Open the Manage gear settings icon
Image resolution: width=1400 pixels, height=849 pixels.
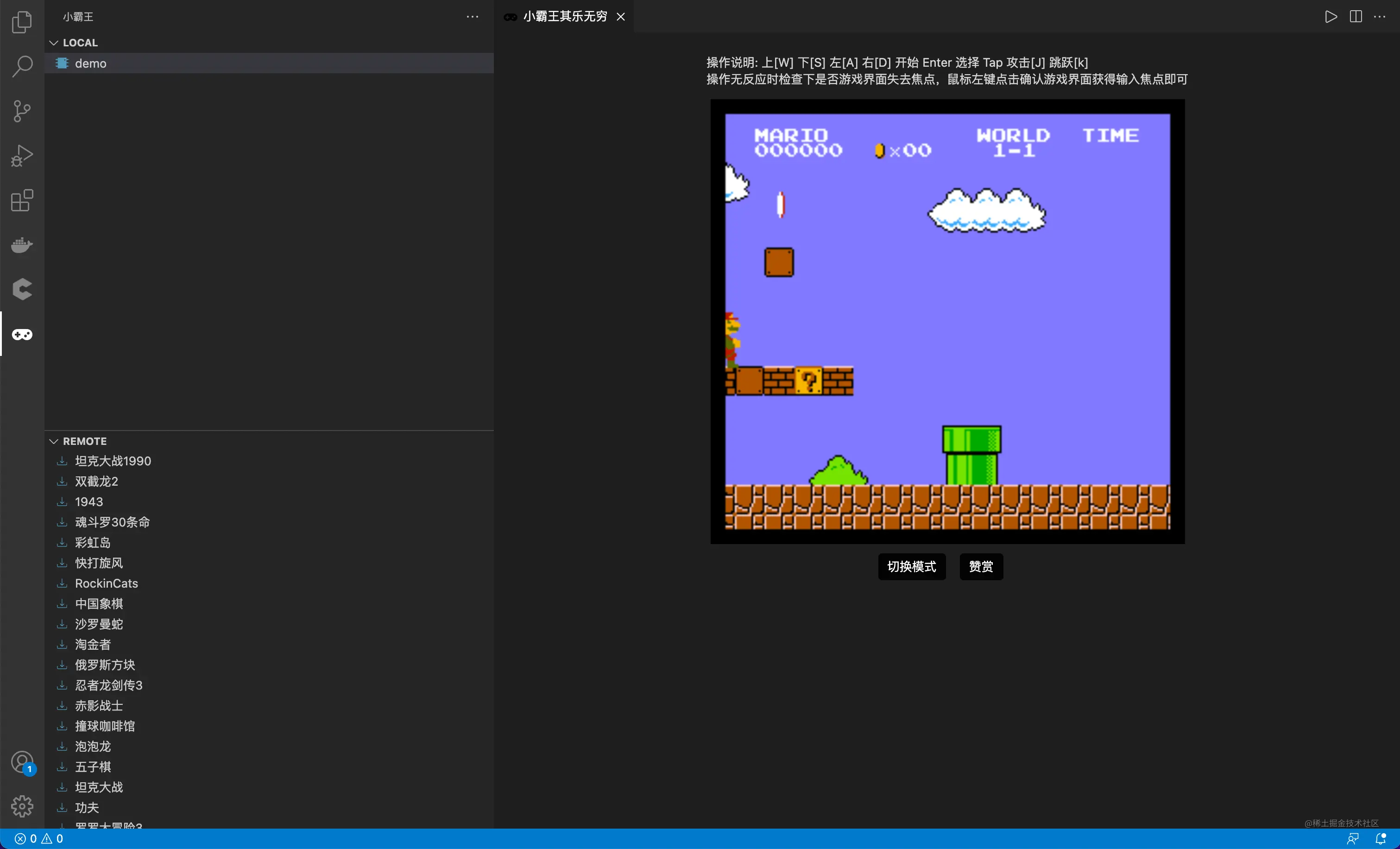point(22,806)
